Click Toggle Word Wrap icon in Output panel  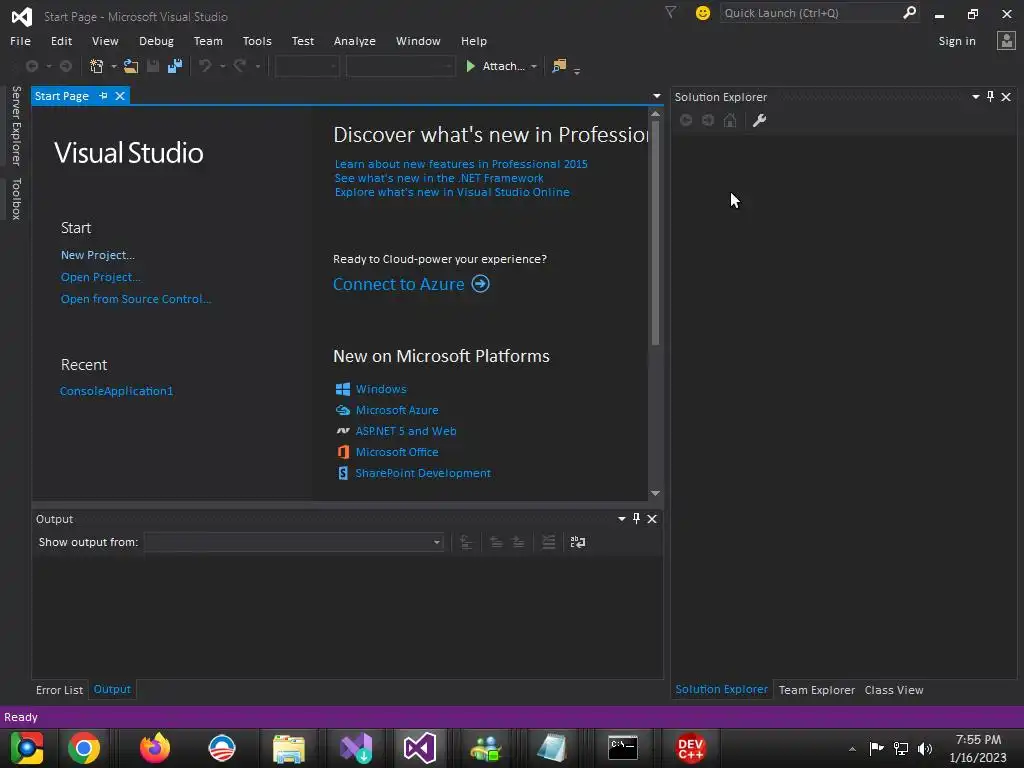[x=578, y=542]
